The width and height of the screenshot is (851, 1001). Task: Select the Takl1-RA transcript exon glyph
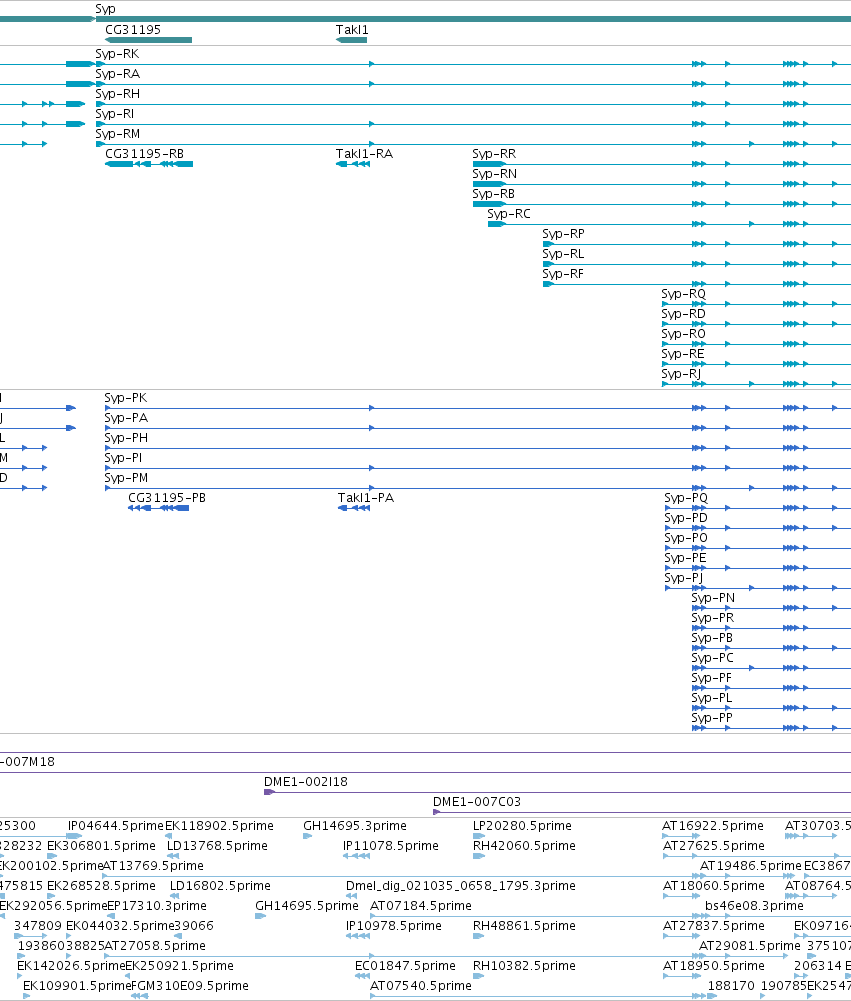click(353, 164)
